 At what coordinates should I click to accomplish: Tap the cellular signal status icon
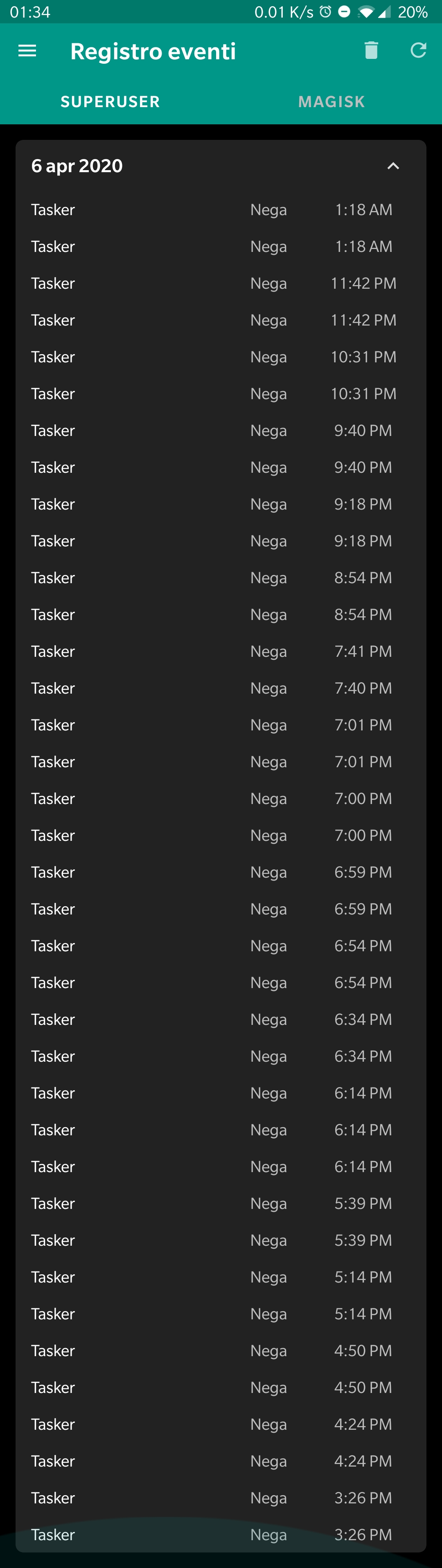(x=383, y=12)
